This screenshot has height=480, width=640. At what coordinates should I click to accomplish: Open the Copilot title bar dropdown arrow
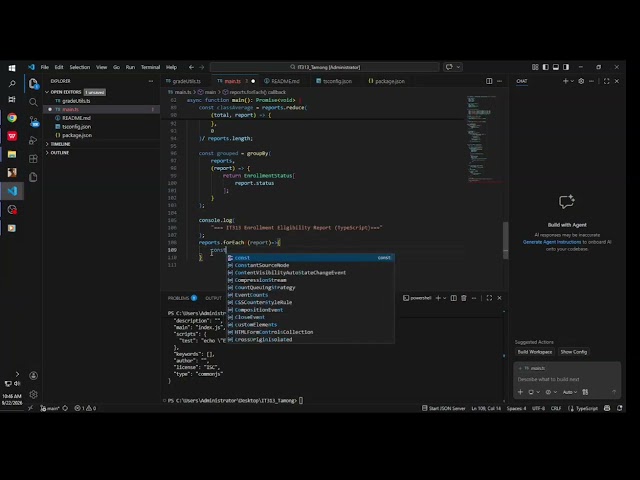(458, 67)
